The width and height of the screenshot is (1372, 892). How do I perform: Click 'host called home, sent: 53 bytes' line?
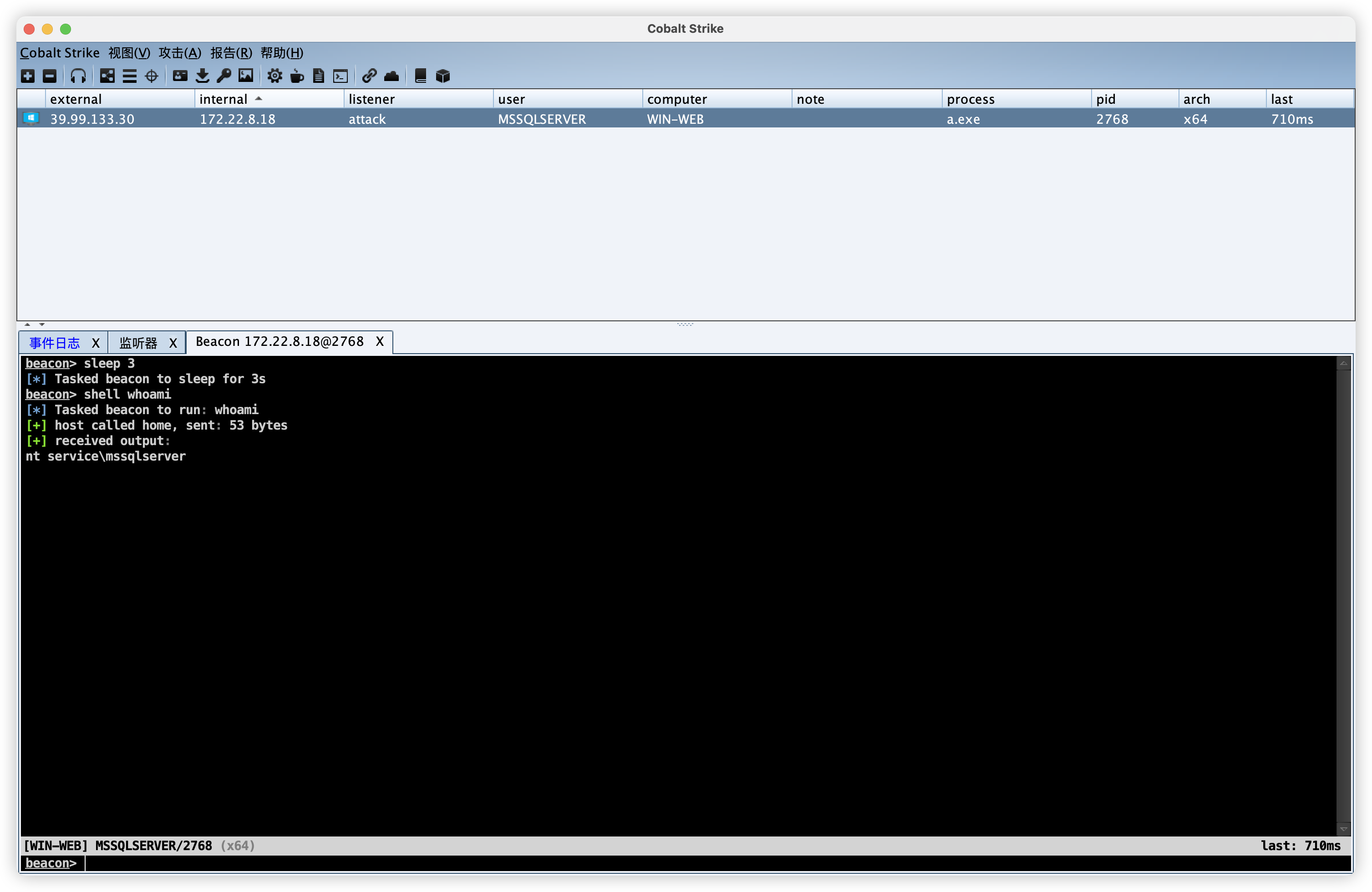(x=171, y=425)
